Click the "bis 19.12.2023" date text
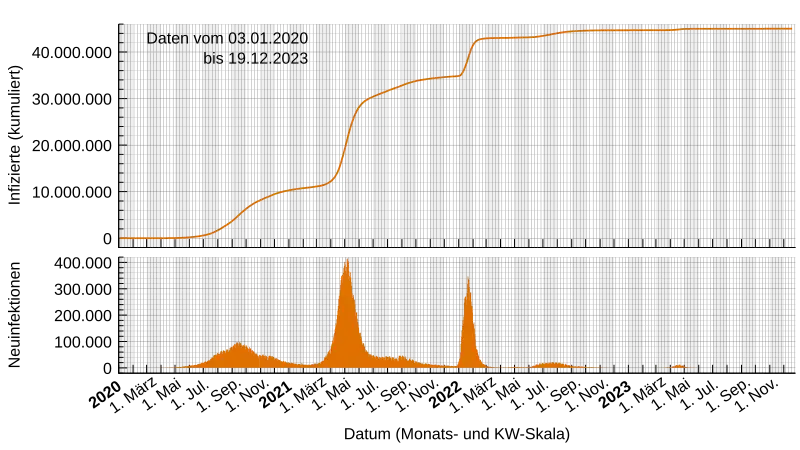This screenshot has width=800, height=450. 255,59
